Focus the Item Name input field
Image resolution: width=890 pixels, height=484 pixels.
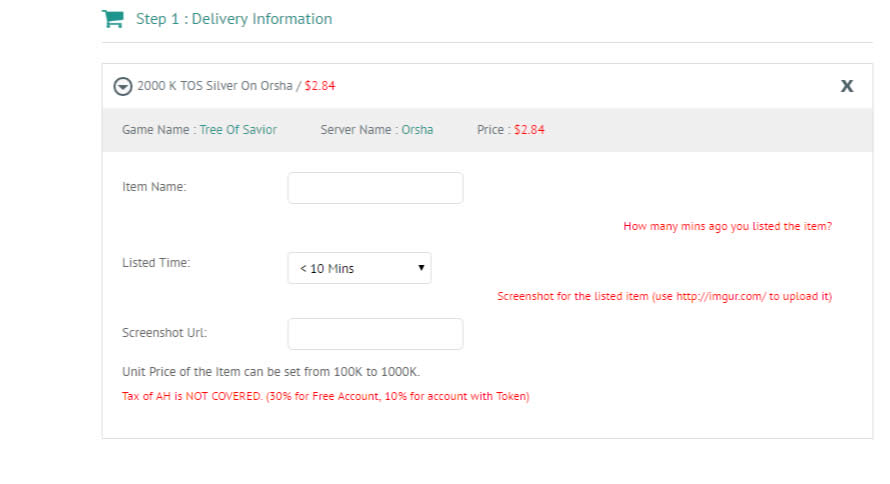375,188
